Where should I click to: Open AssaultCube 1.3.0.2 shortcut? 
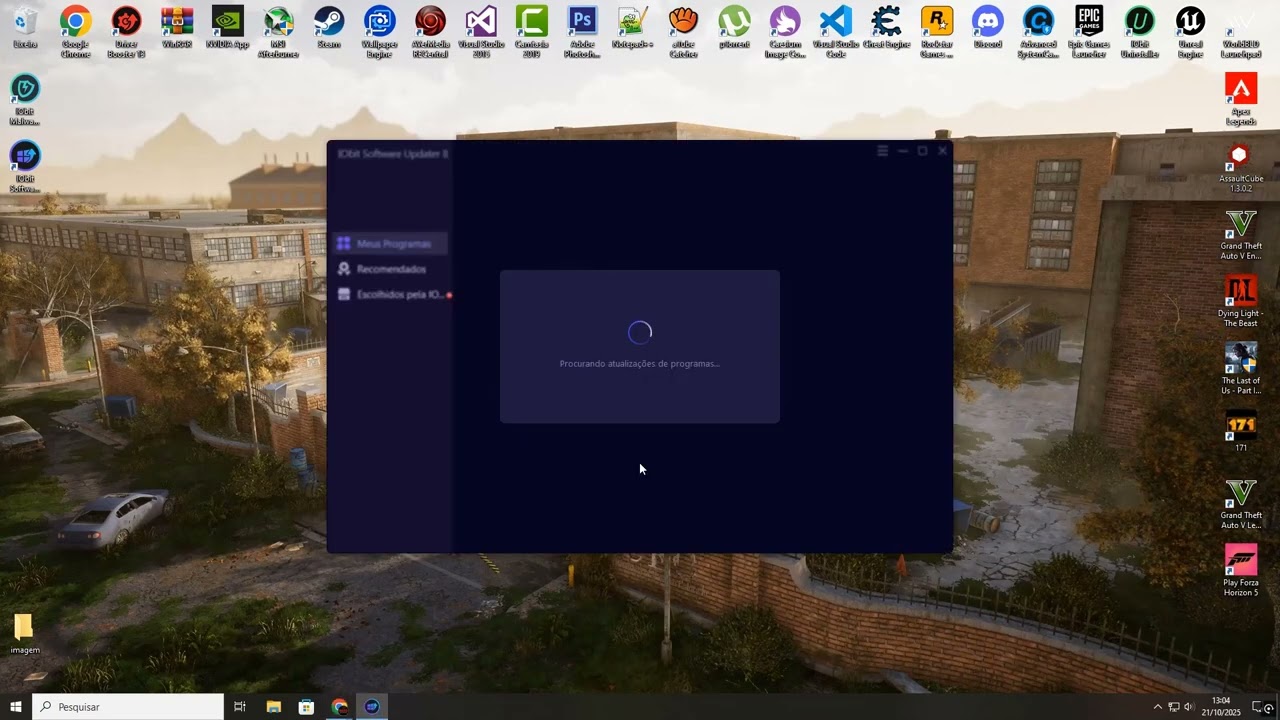(1241, 167)
